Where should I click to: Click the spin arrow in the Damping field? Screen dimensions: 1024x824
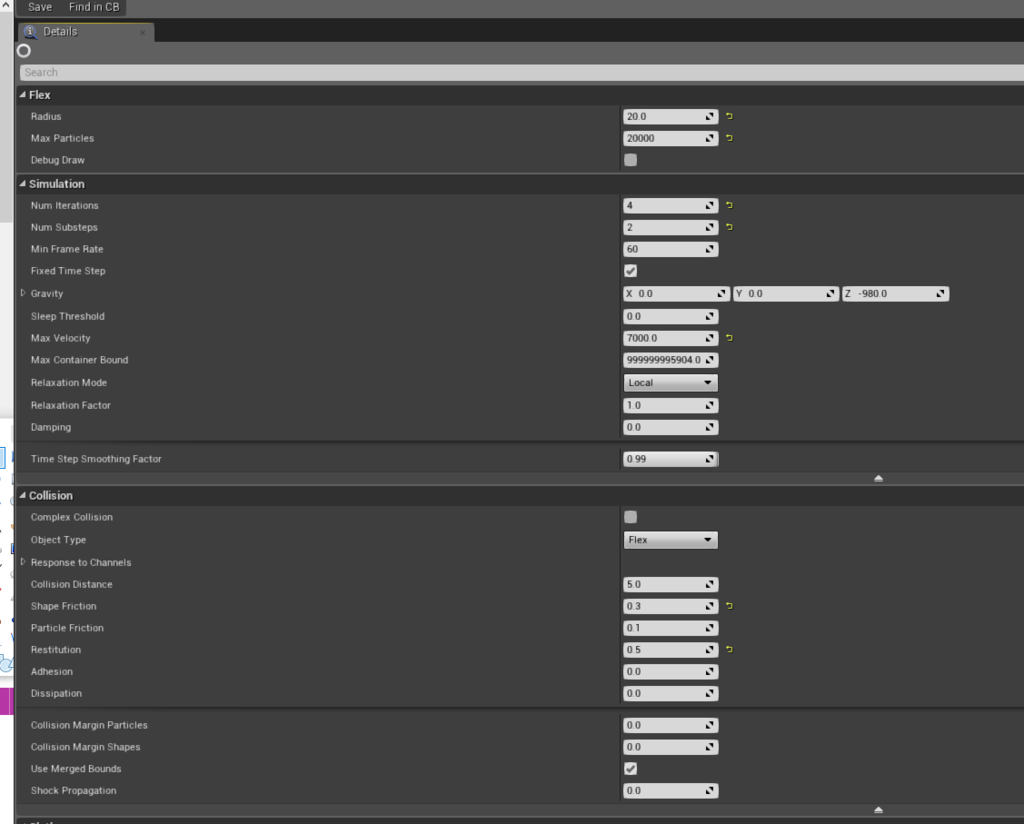click(x=710, y=428)
